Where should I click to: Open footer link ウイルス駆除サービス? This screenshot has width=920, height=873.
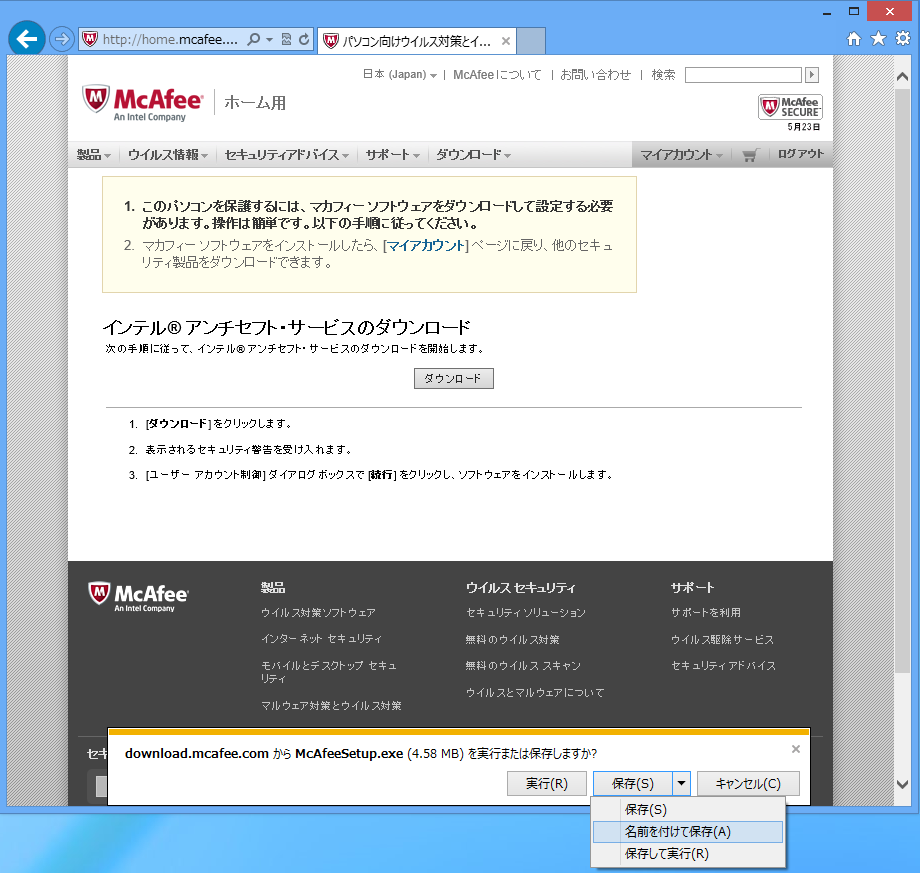point(722,639)
